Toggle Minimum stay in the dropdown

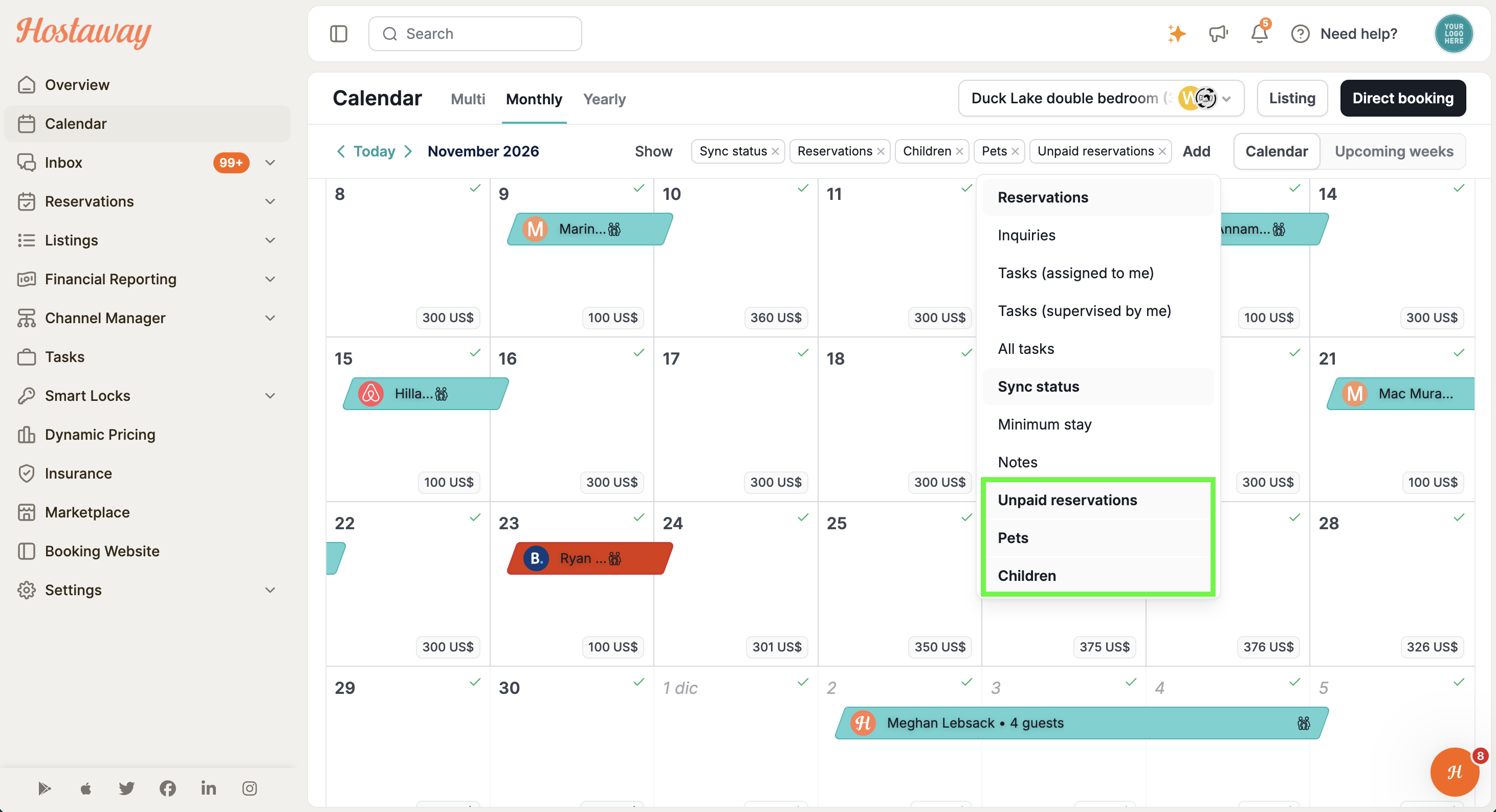1097,424
